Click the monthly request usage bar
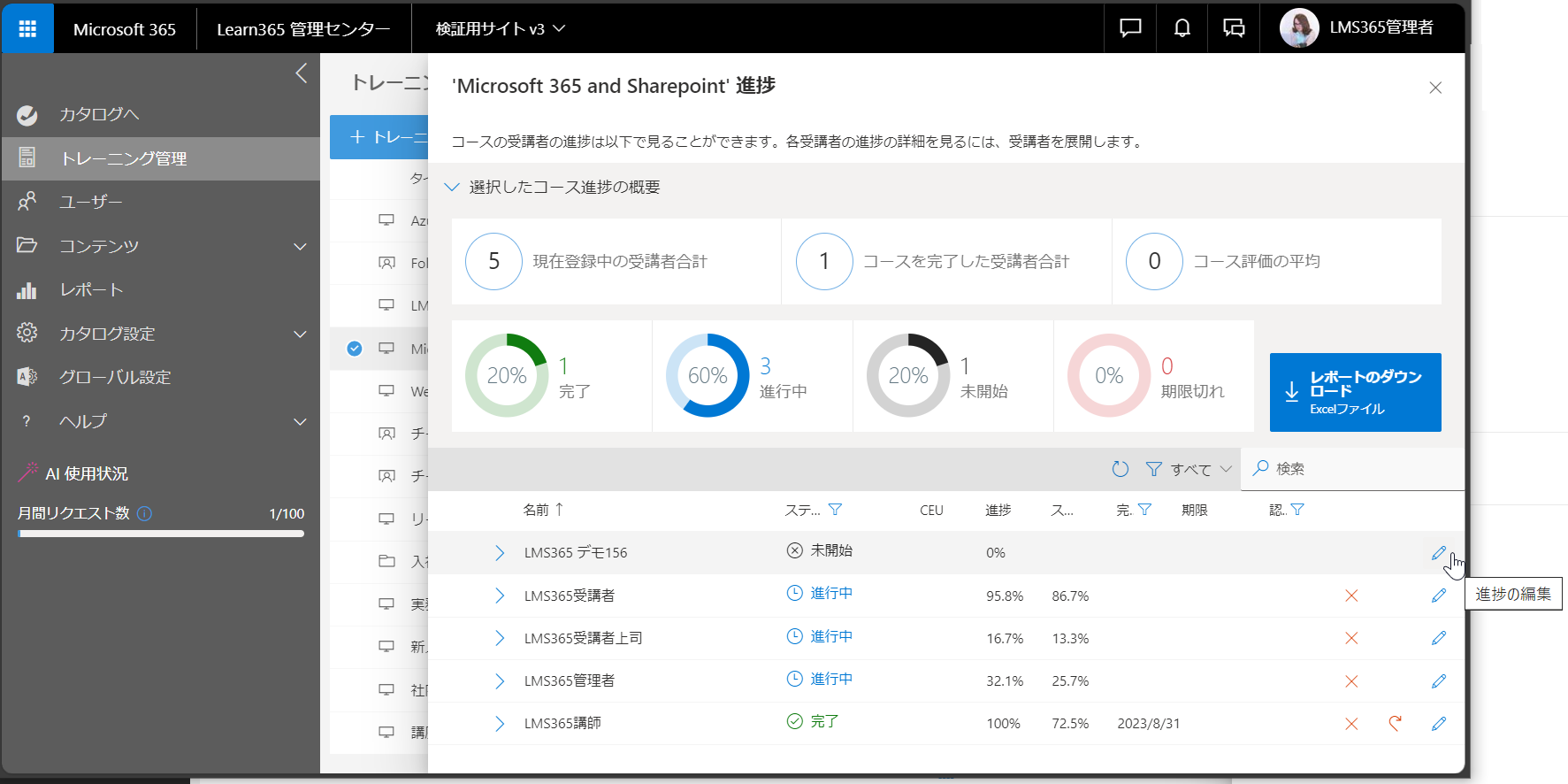Screen dimensions: 1568x784 click(161, 534)
